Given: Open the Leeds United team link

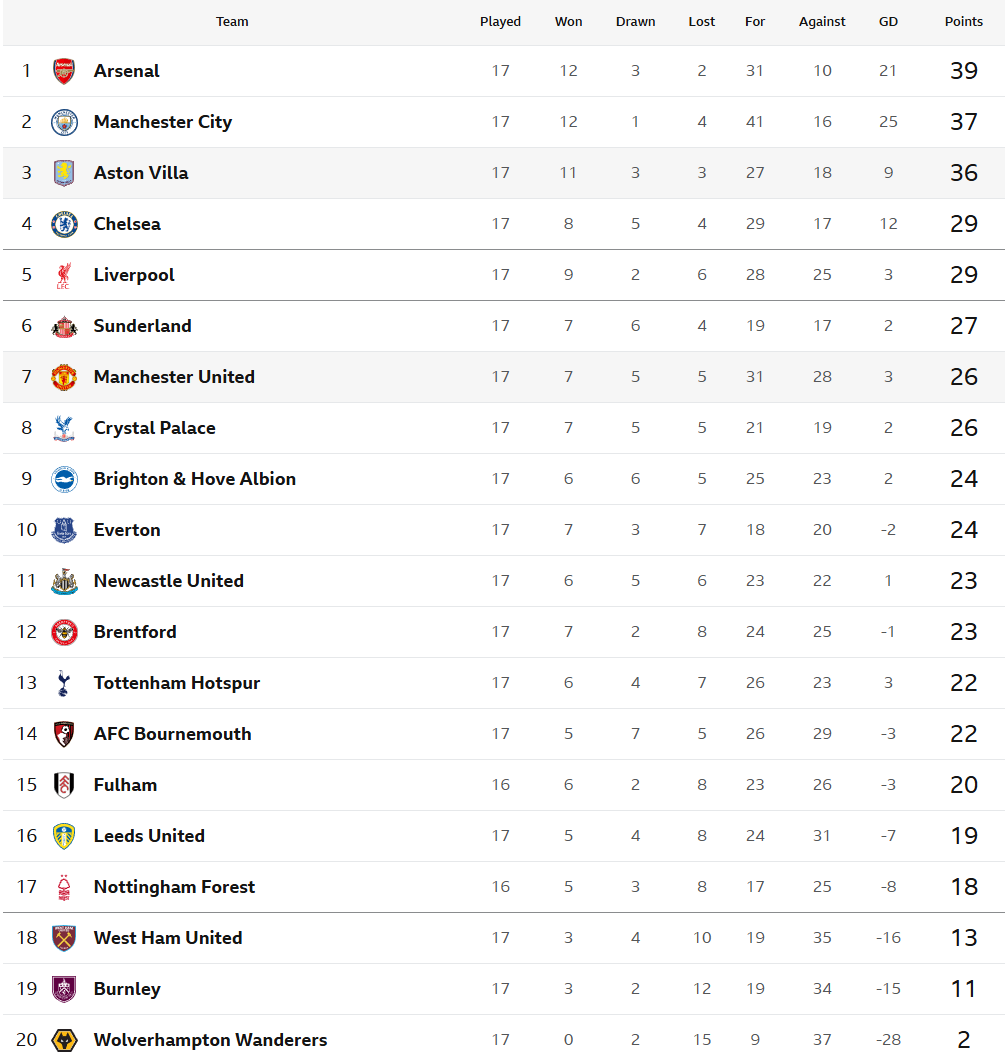Looking at the screenshot, I should [x=149, y=836].
